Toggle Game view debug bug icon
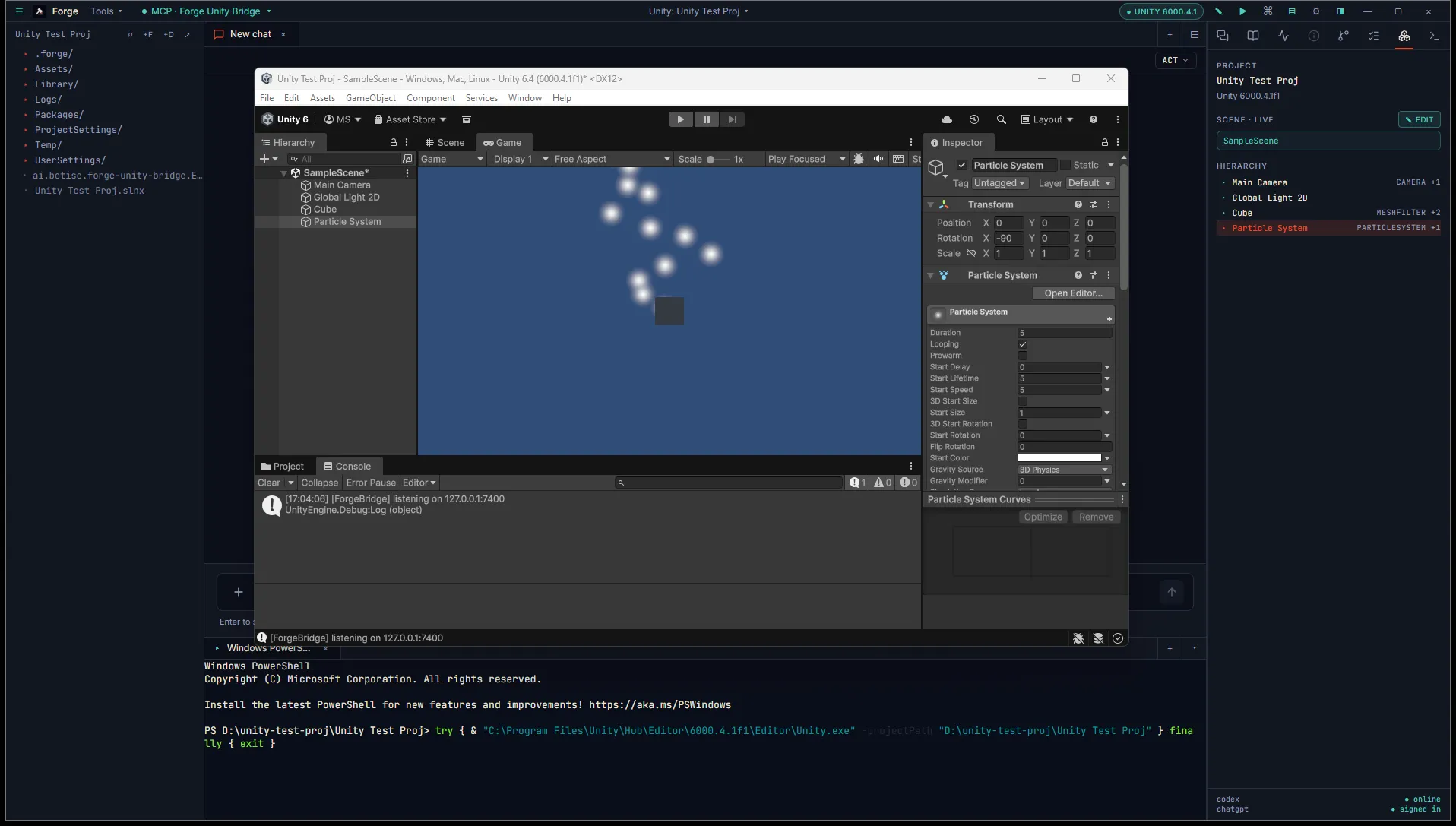Viewport: 1456px width, 826px height. [x=859, y=159]
